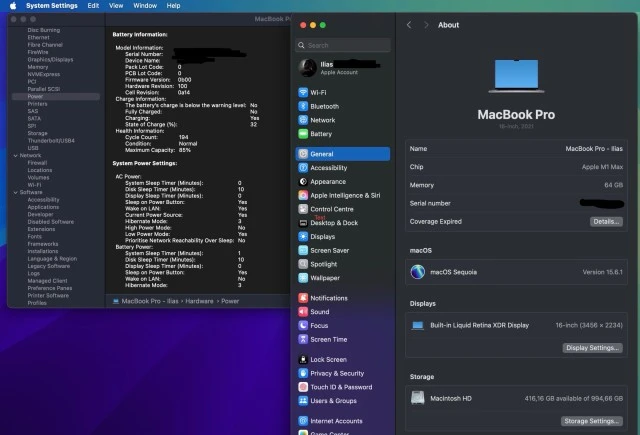Open Users & Groups icon
640x435 pixels.
[303, 401]
